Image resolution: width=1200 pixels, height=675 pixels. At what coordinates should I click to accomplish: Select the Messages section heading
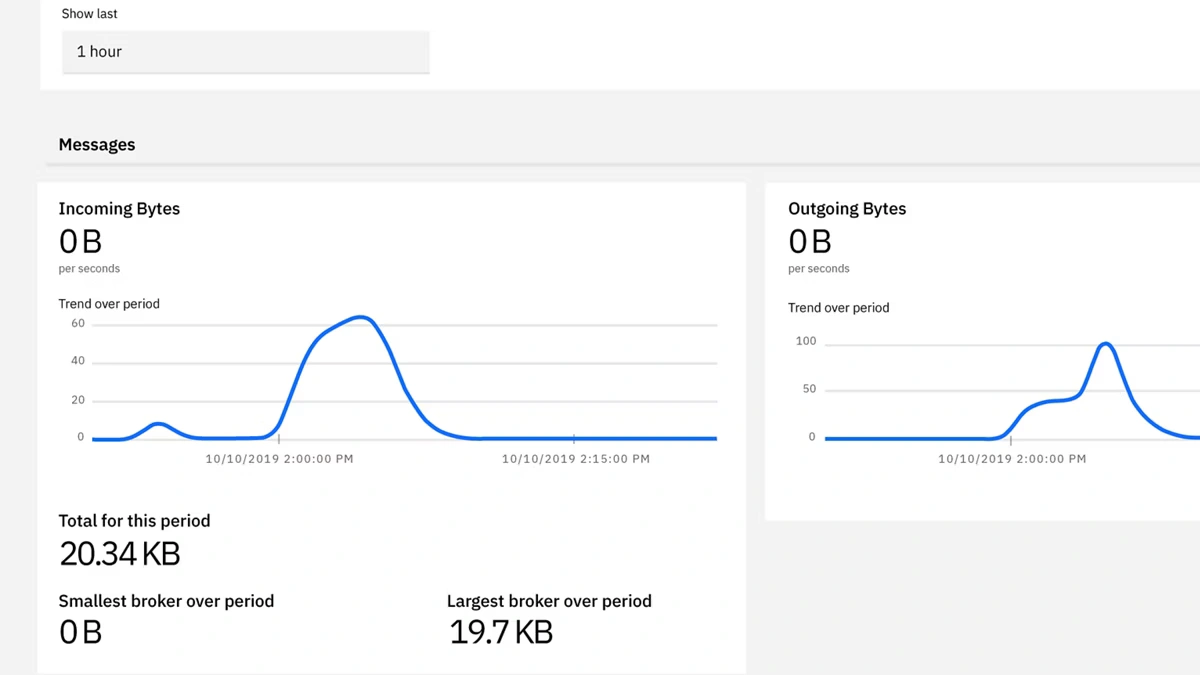pos(97,145)
